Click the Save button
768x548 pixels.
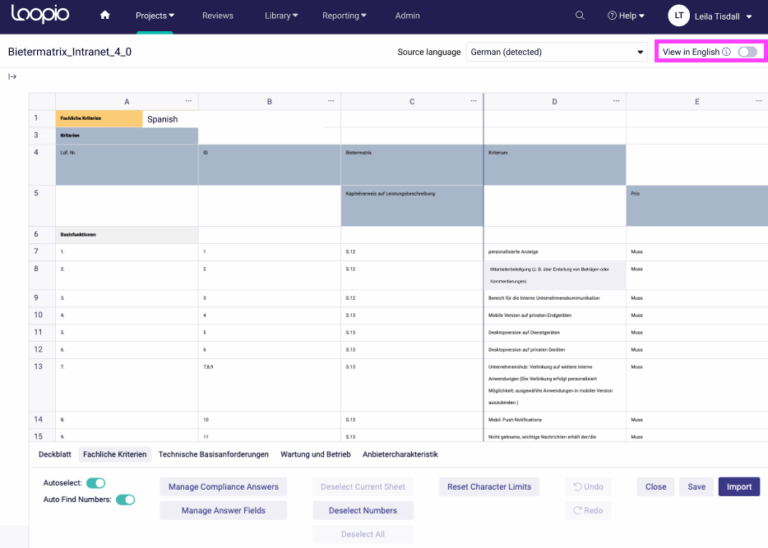pyautogui.click(x=696, y=487)
